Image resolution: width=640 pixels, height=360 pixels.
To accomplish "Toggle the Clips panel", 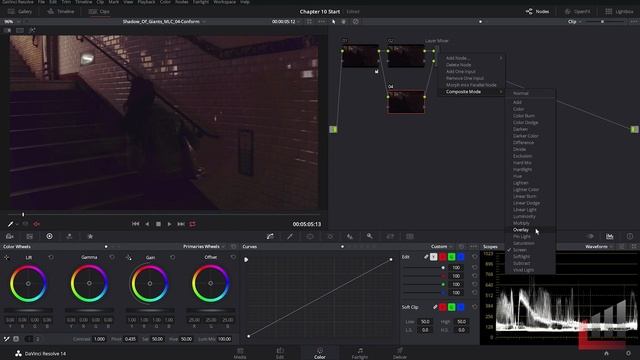I will [x=99, y=12].
